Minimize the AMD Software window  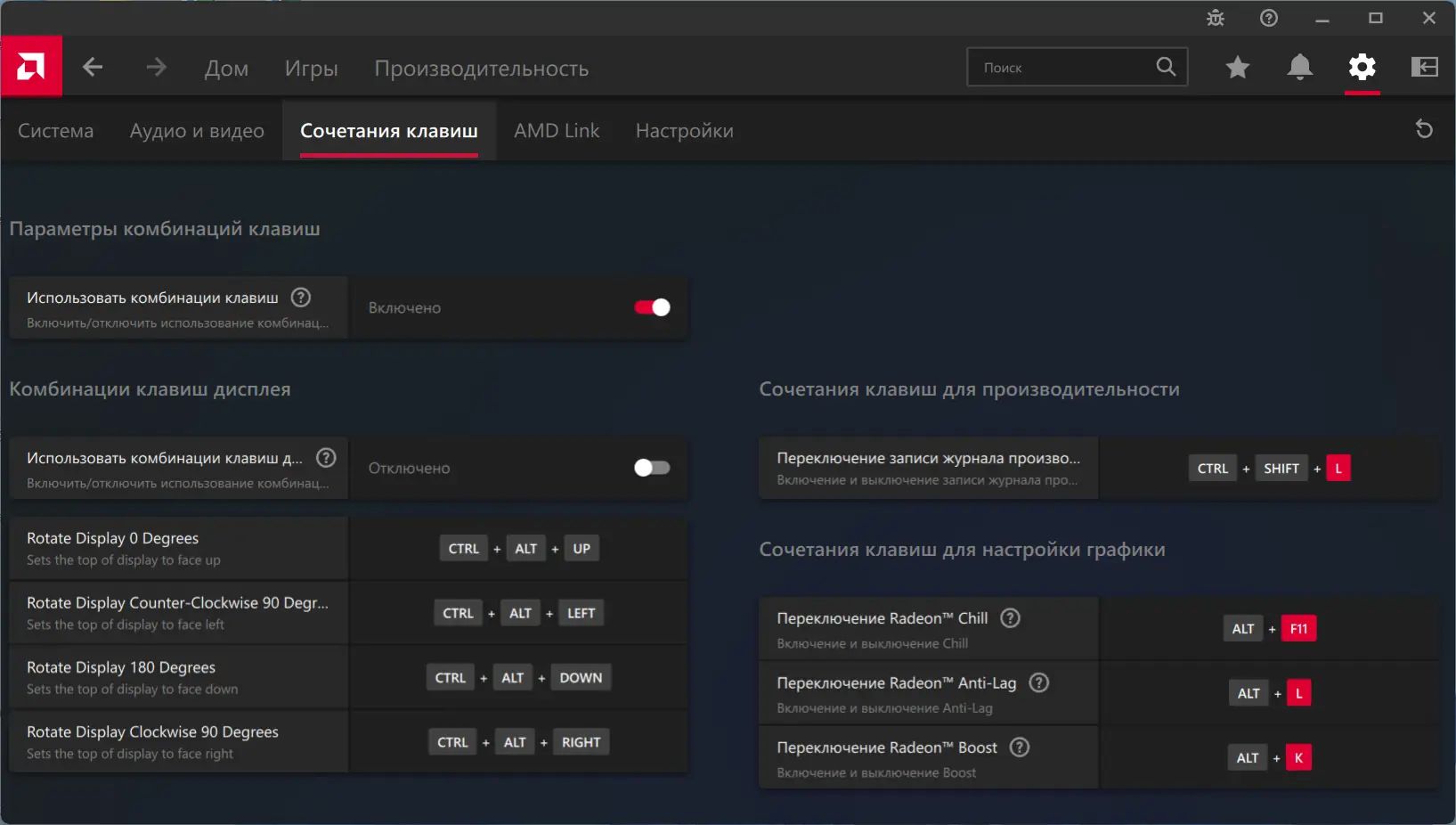pyautogui.click(x=1322, y=18)
